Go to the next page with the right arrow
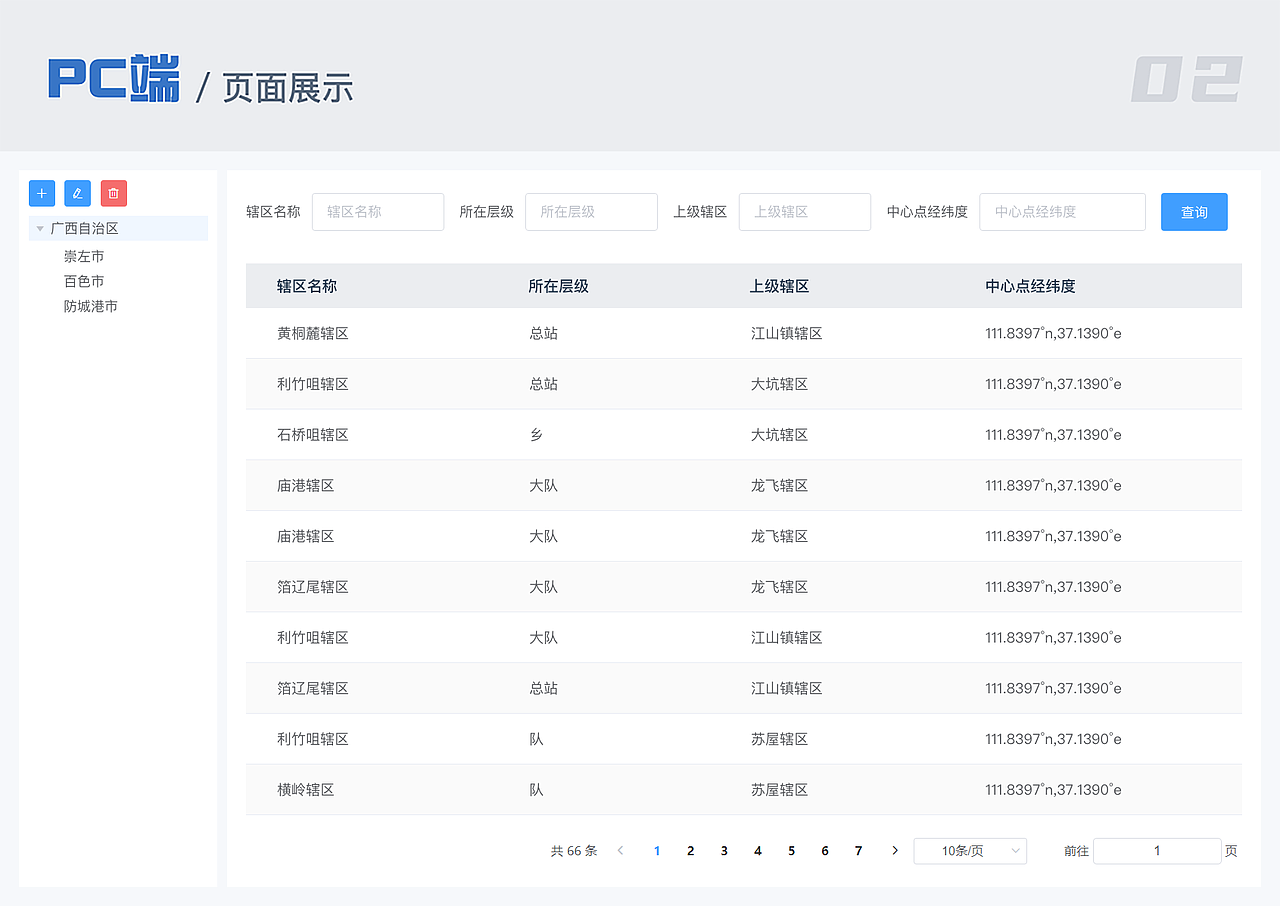The height and width of the screenshot is (906, 1280). click(x=894, y=850)
